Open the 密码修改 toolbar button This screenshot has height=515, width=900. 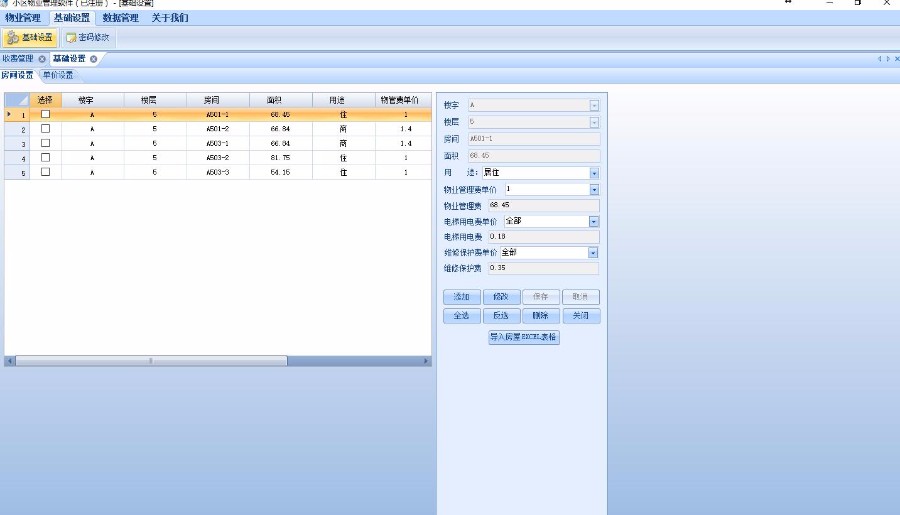tap(88, 38)
